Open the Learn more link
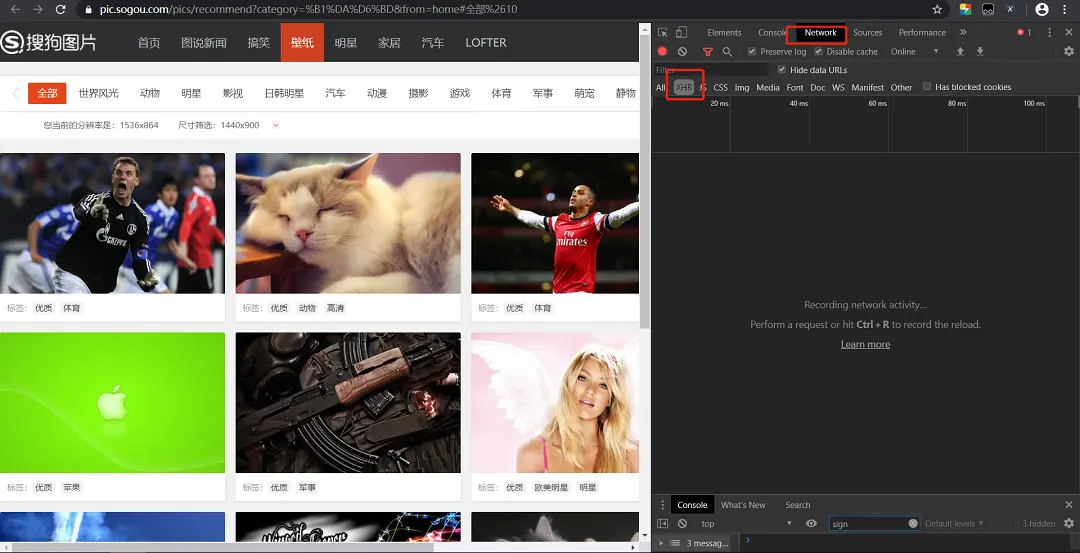This screenshot has width=1080, height=553. click(x=865, y=344)
